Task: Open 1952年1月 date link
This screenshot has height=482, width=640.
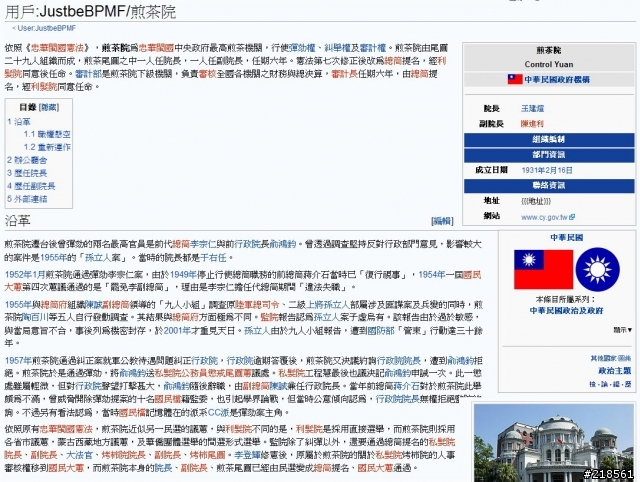Action: pos(25,275)
